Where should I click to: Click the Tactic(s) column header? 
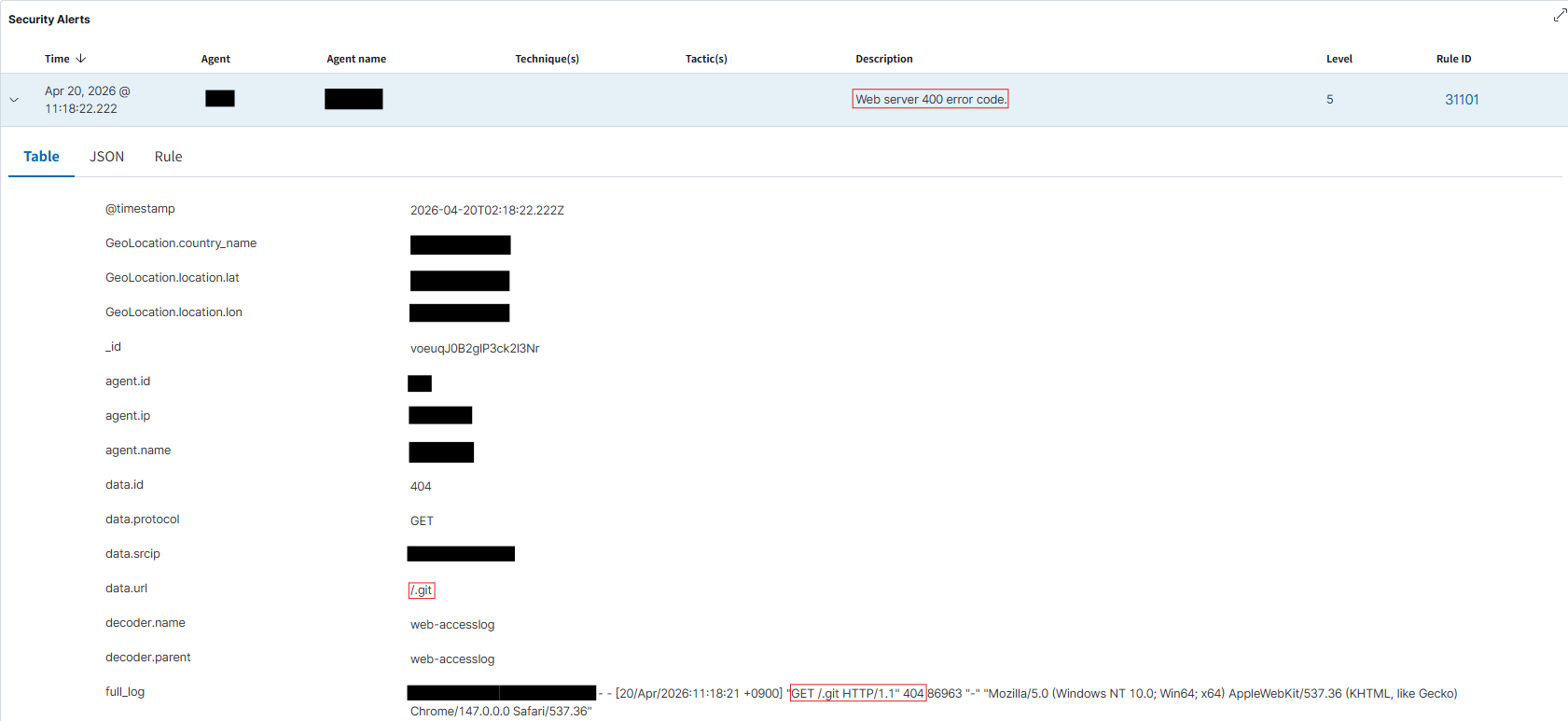click(706, 59)
